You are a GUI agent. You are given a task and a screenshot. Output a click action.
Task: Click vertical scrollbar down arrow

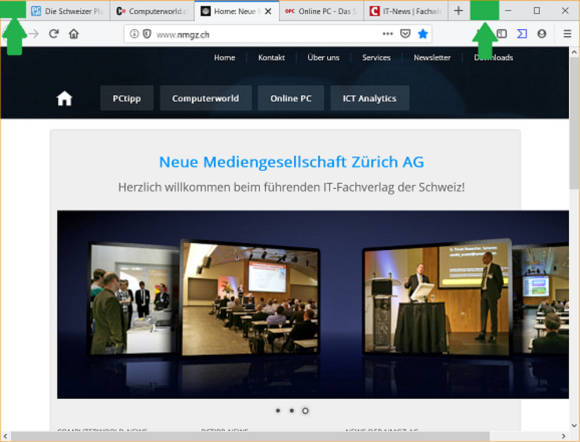pyautogui.click(x=574, y=426)
